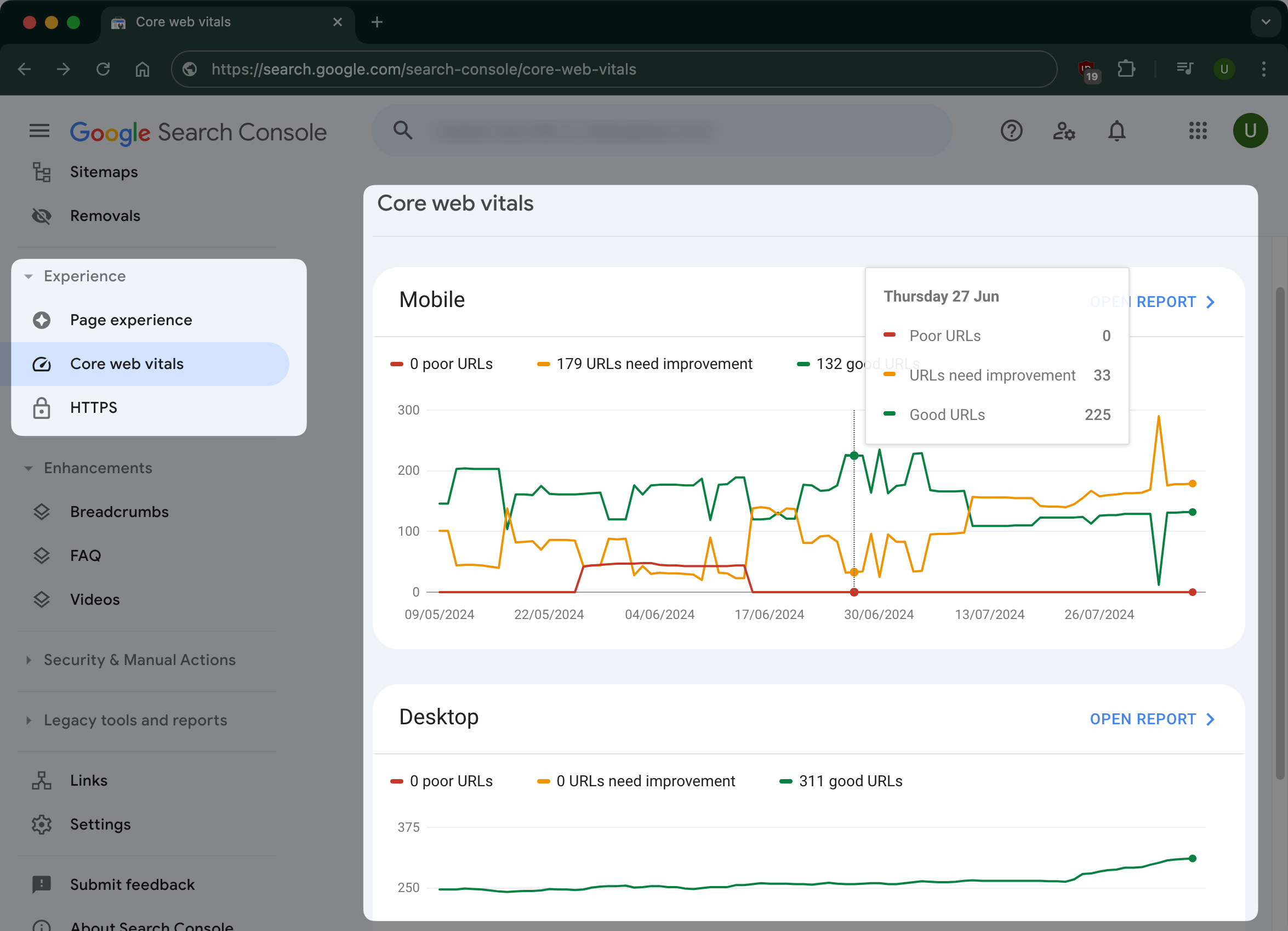Click the Core web vitals sidebar icon

point(40,363)
